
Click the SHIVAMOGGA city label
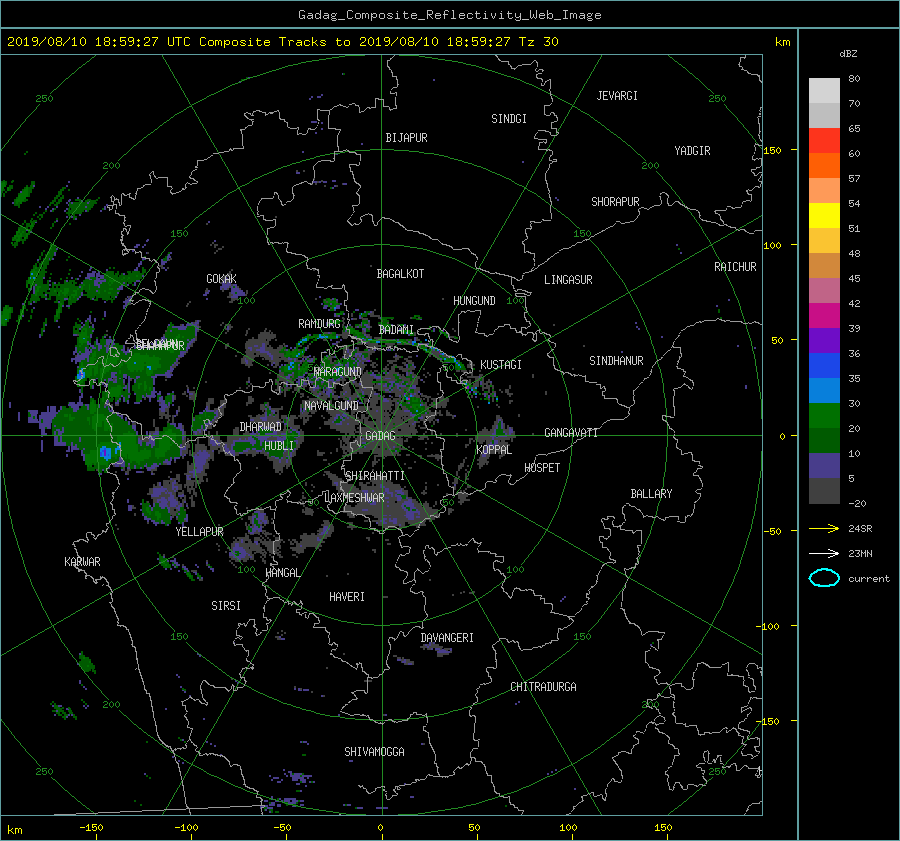(x=374, y=752)
